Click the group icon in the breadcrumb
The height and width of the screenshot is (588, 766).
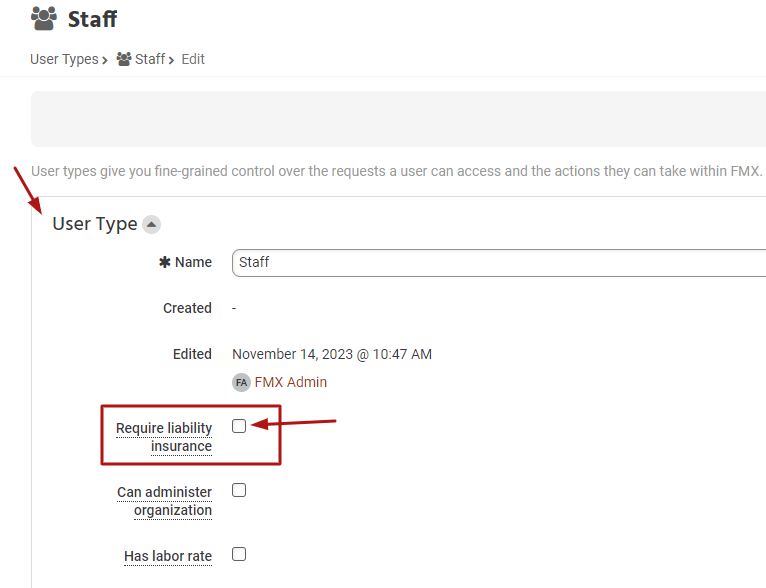click(x=124, y=59)
